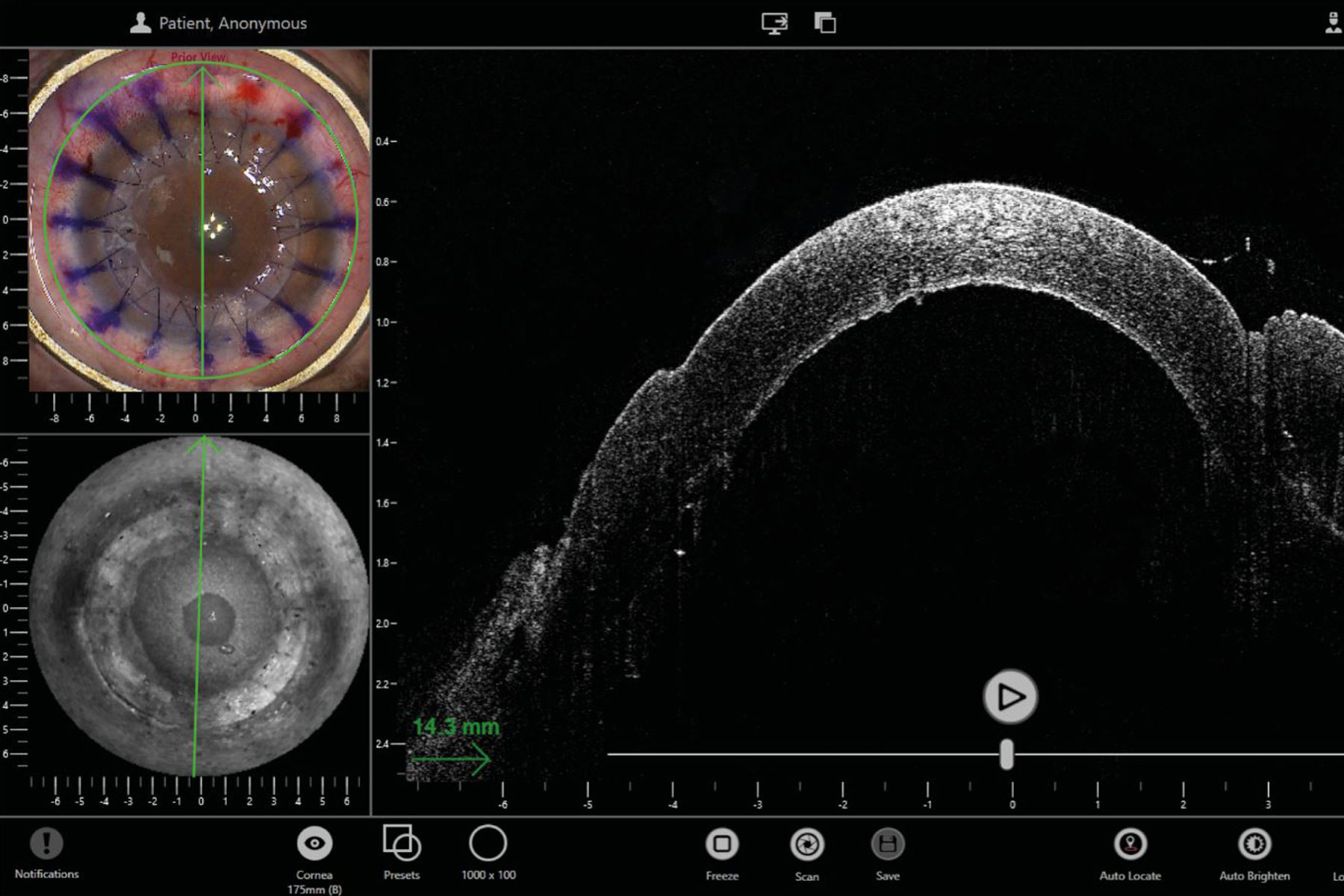Click the Notifications text label
This screenshot has height=896, width=1344.
47,873
